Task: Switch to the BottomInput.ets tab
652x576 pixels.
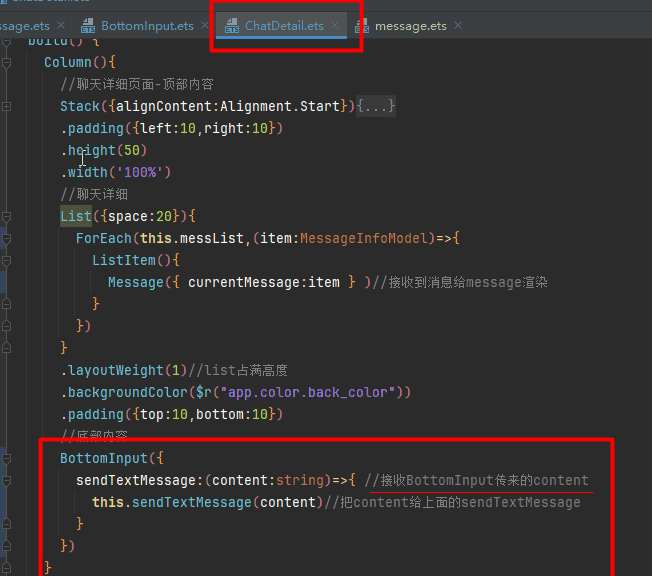Action: (147, 26)
